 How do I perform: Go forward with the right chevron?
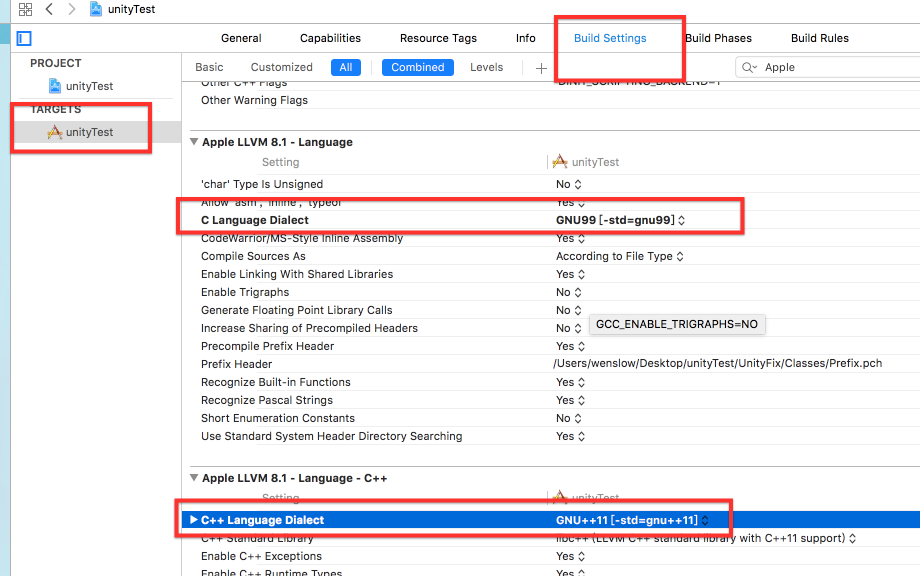coord(72,9)
